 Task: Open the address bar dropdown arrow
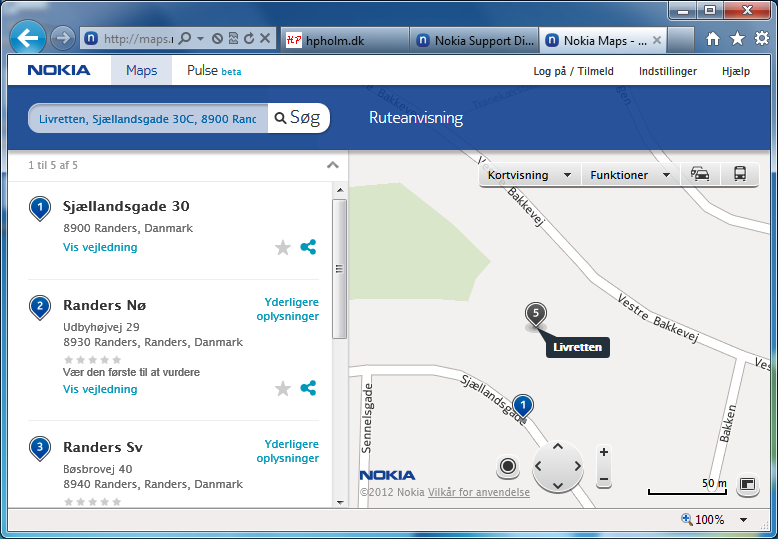200,38
